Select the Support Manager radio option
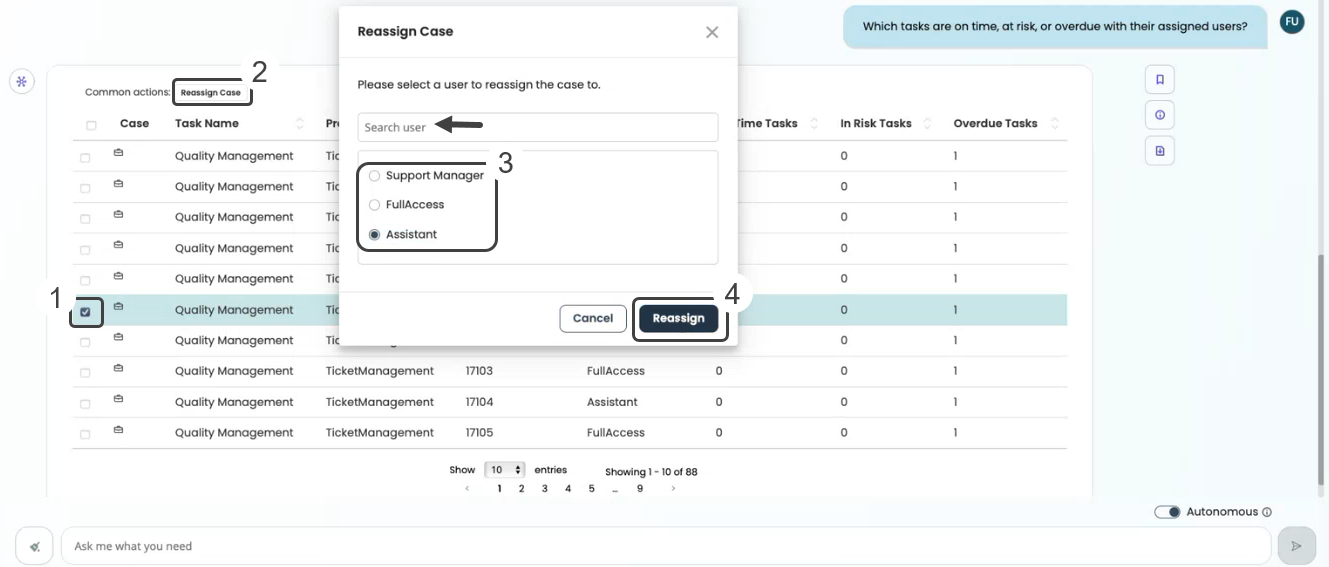The width and height of the screenshot is (1329, 567). tap(375, 176)
